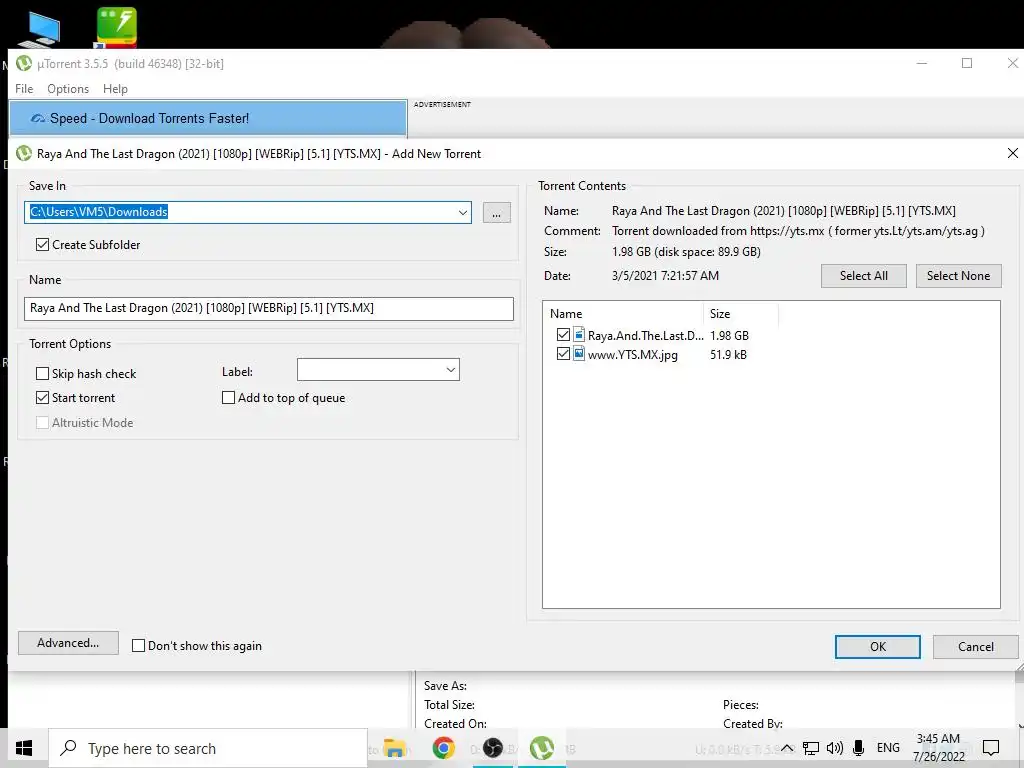Browse for folder with the ... button
The image size is (1024, 768).
(496, 212)
